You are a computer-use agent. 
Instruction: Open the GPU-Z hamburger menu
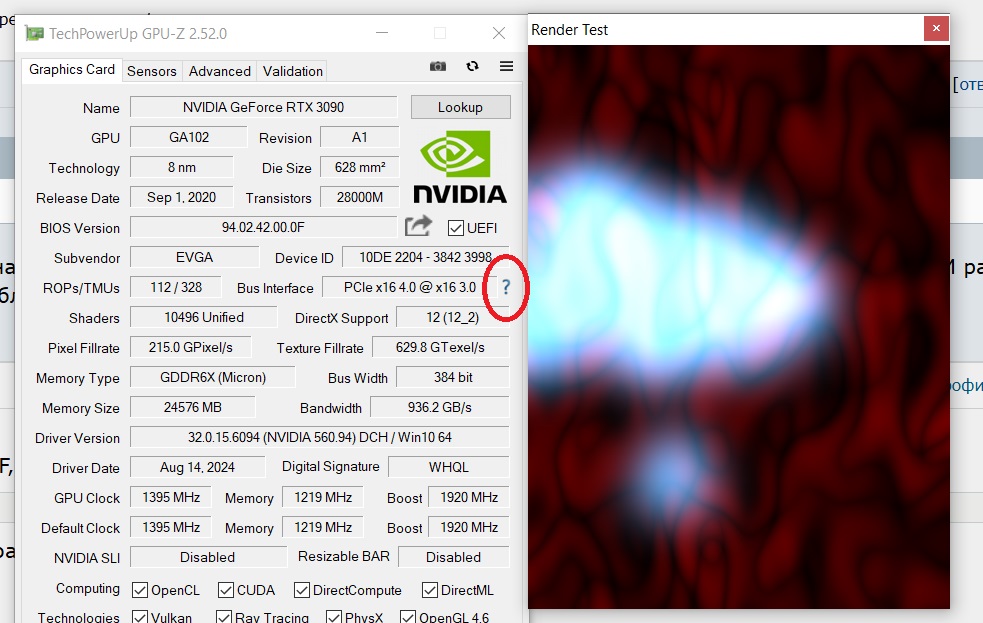(x=507, y=66)
